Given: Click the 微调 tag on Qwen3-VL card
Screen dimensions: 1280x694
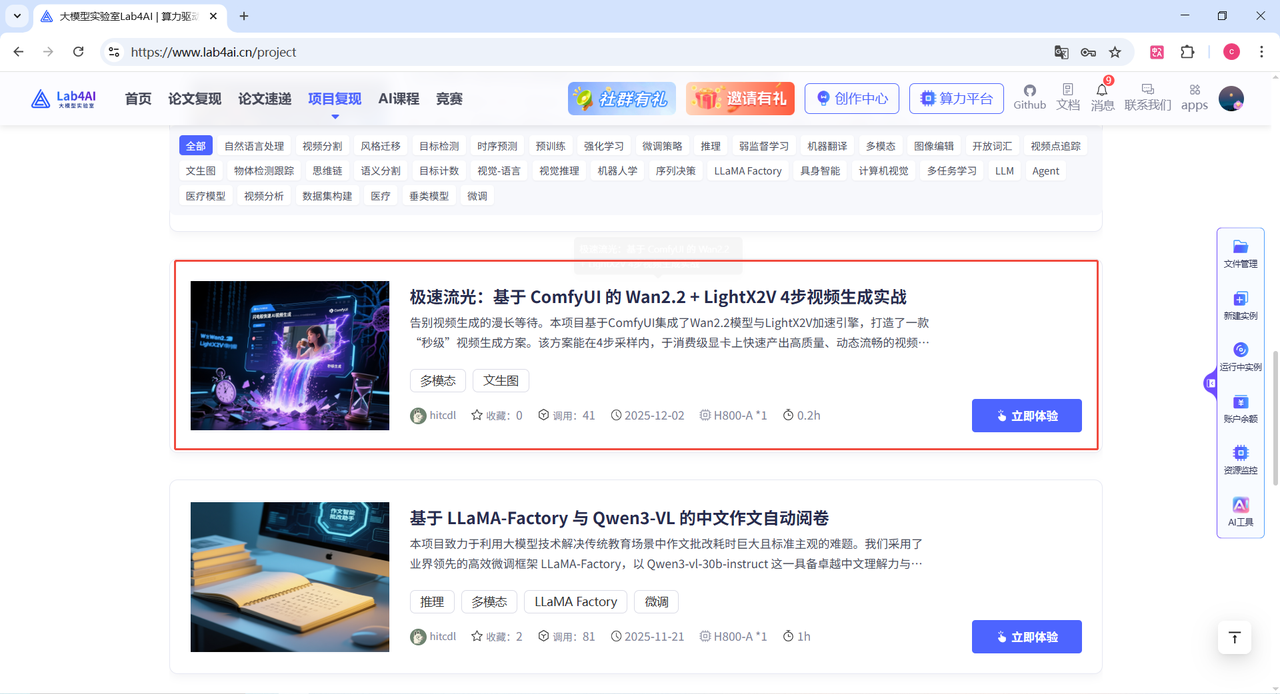Looking at the screenshot, I should tap(657, 602).
